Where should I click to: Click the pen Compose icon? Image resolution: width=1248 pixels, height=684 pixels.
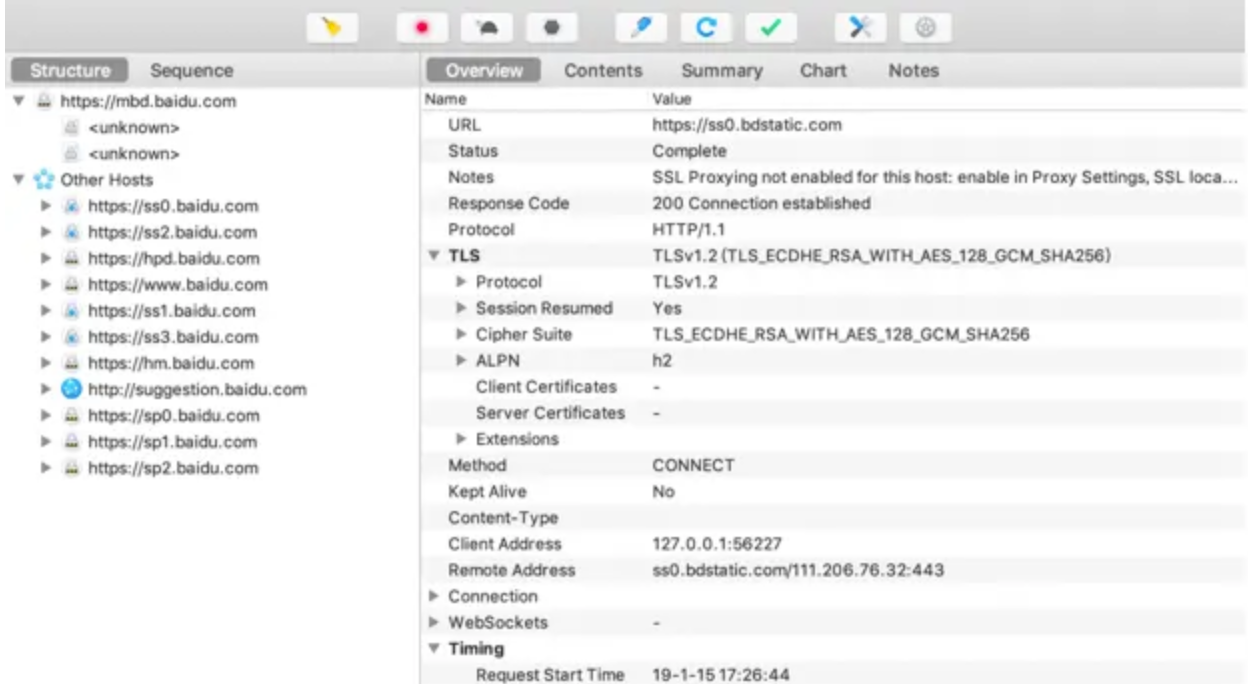tap(642, 27)
